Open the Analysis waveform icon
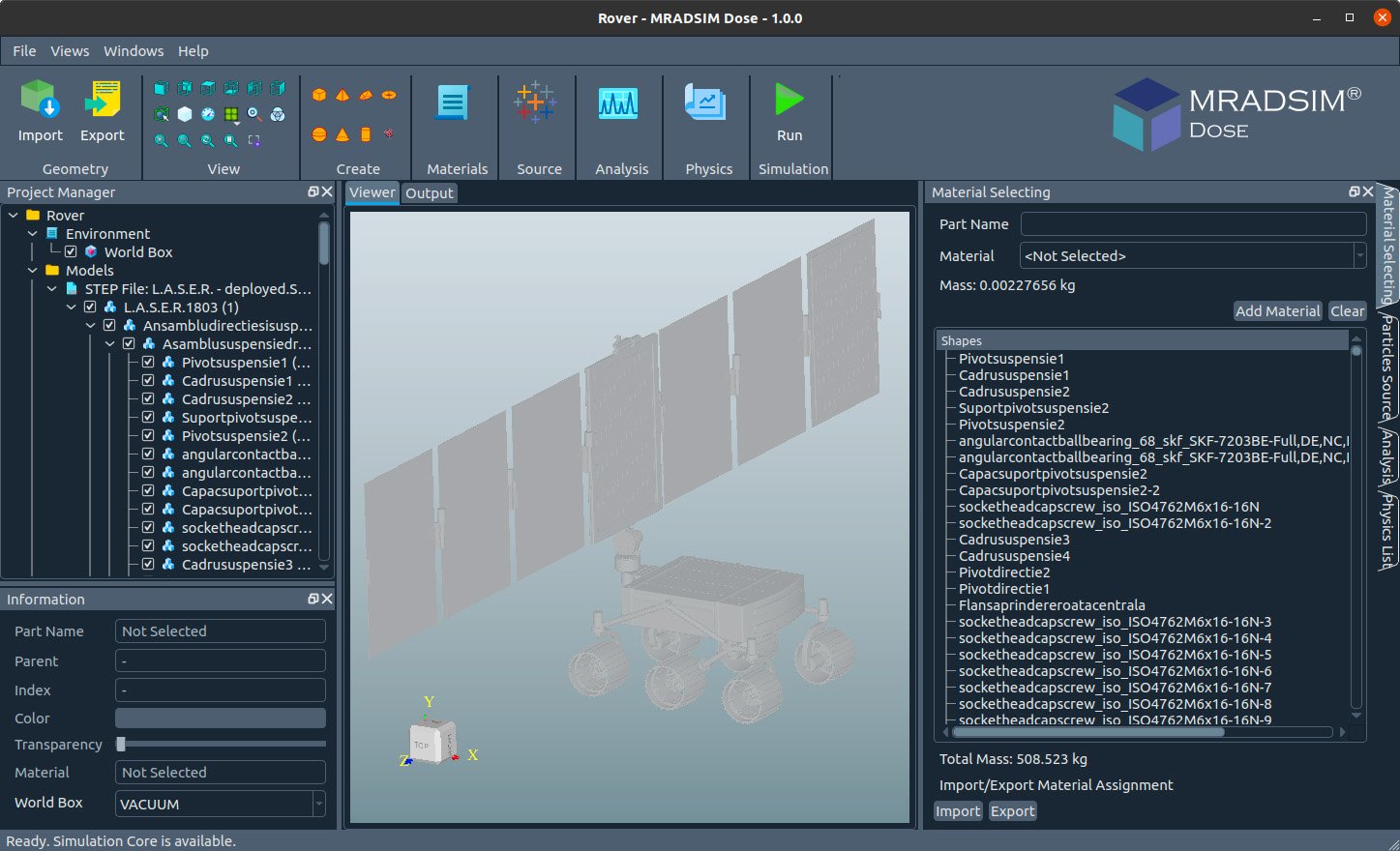This screenshot has height=851, width=1400. click(x=618, y=103)
